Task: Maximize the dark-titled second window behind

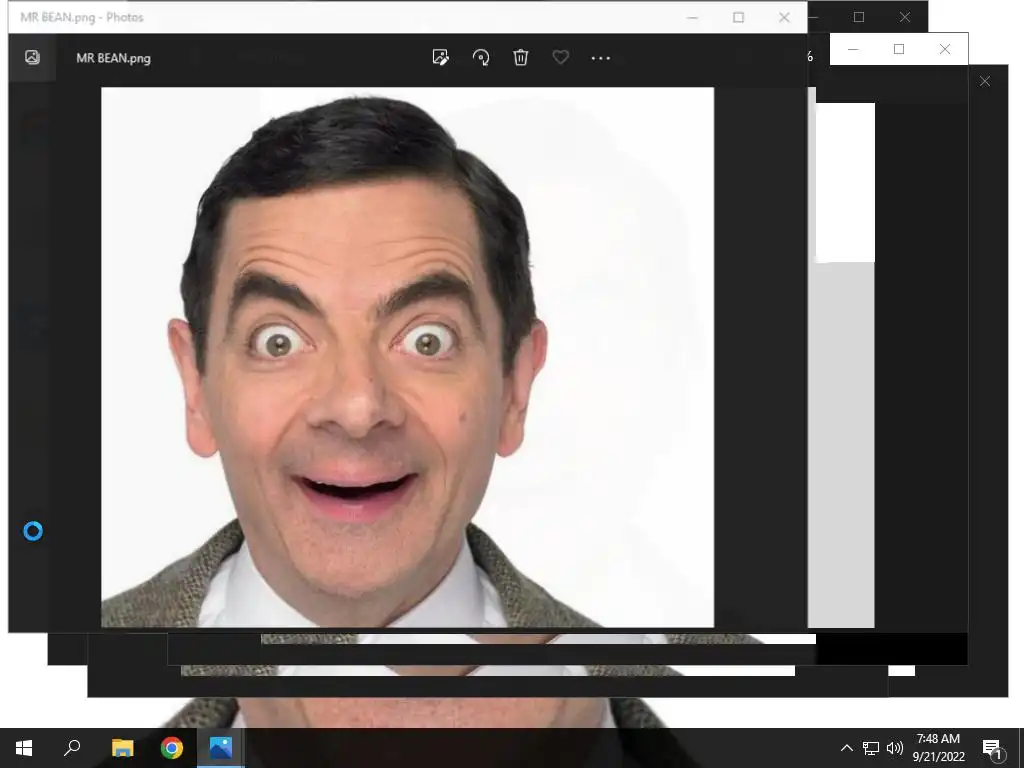Action: pyautogui.click(x=859, y=18)
